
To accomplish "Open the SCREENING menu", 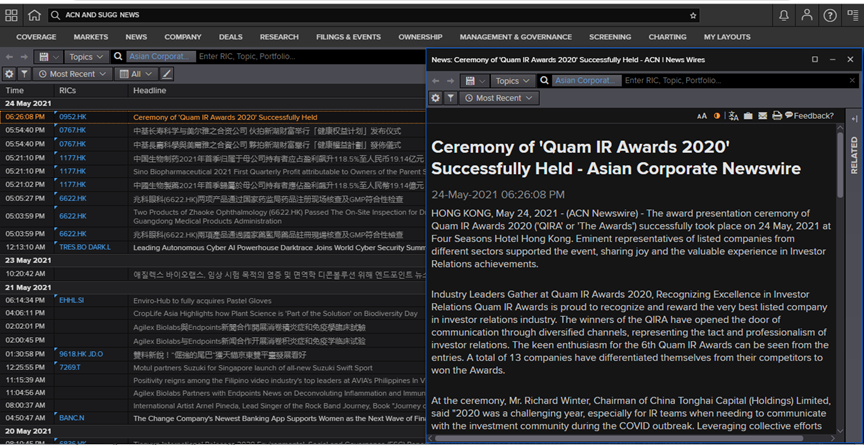I will coord(610,37).
